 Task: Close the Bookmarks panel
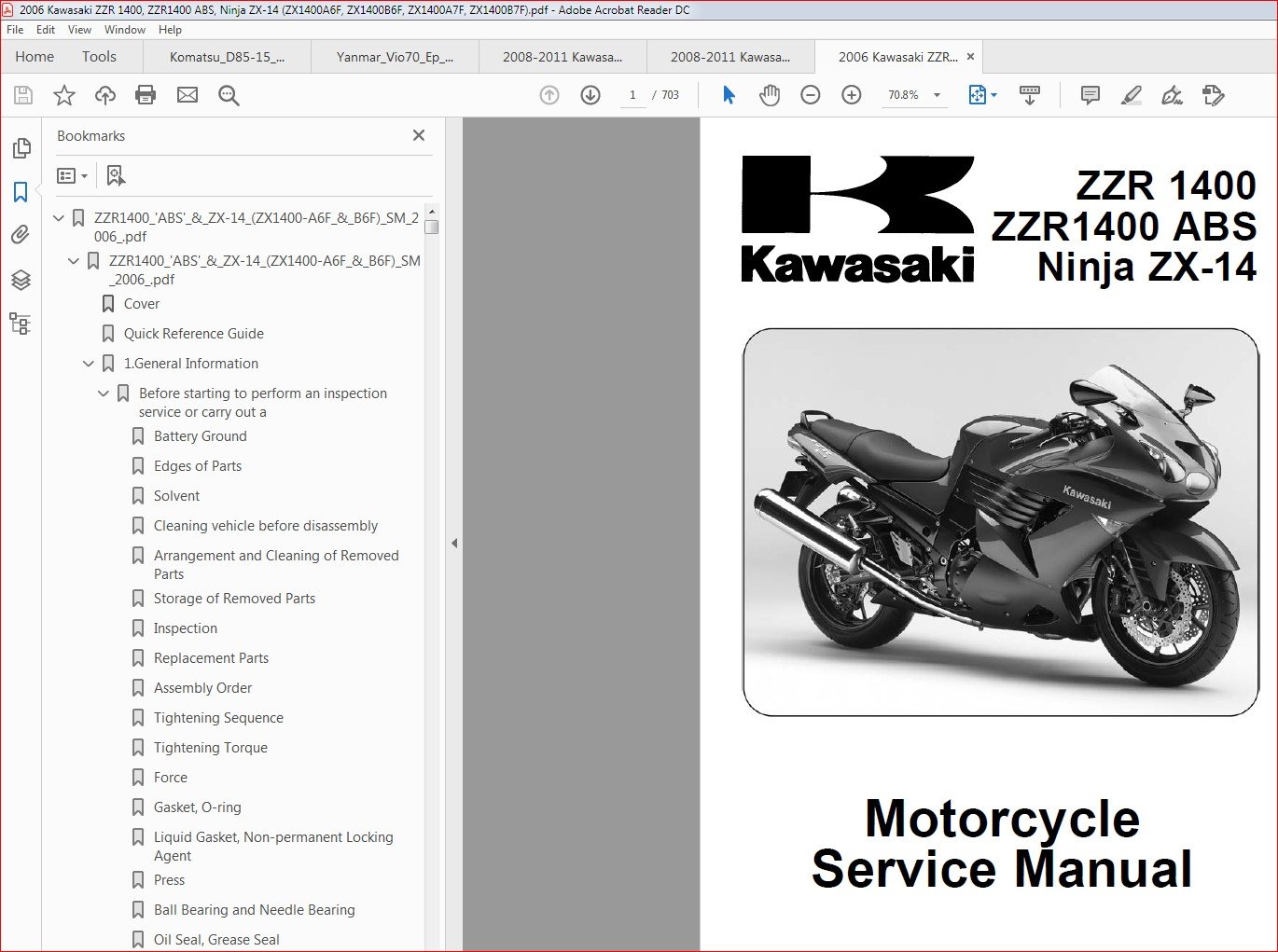419,135
